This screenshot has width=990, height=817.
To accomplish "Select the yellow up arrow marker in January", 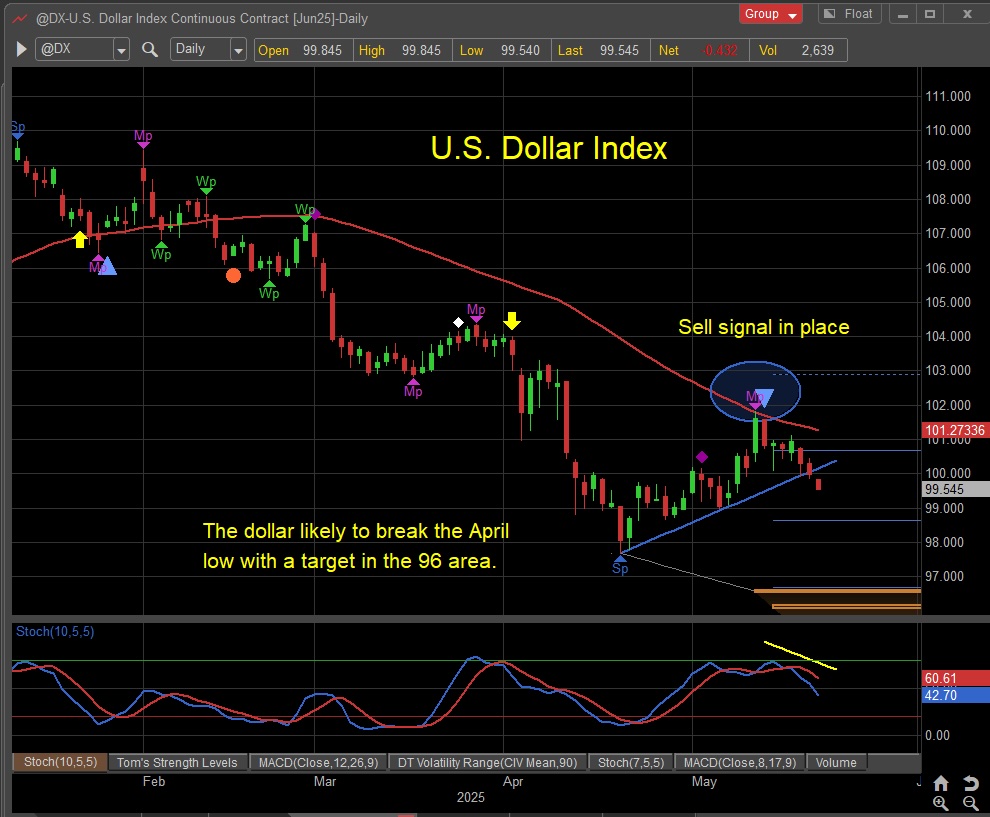I will pos(80,239).
